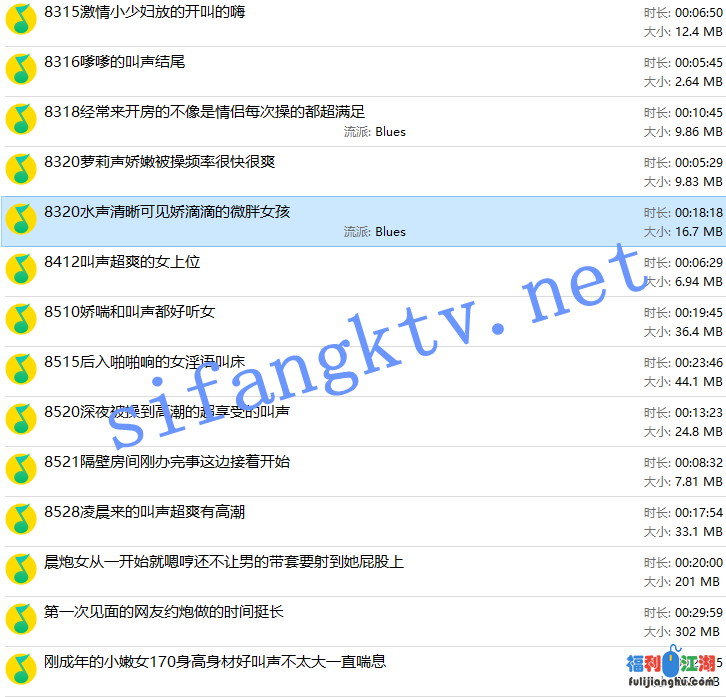The image size is (726, 697).
Task: Click the music icon for track 8515
Action: point(21,370)
